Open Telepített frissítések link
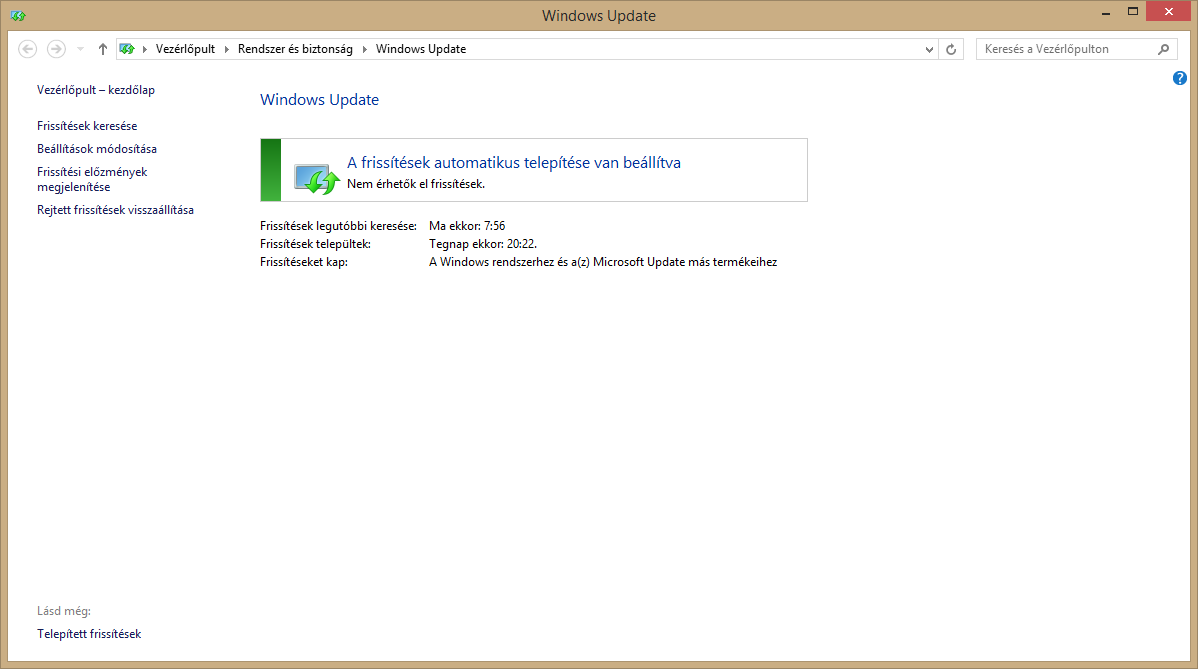The height and width of the screenshot is (669, 1198). click(x=89, y=634)
